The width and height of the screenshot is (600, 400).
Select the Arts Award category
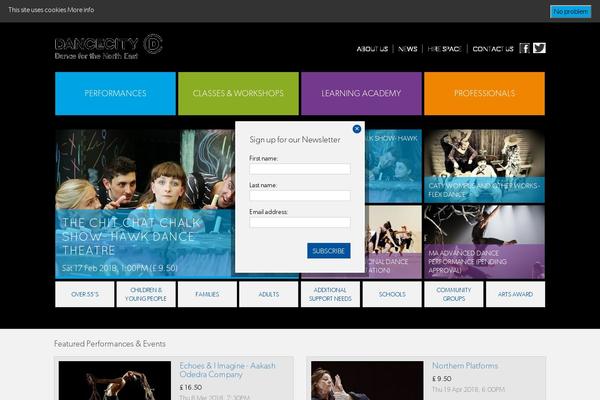click(x=515, y=294)
